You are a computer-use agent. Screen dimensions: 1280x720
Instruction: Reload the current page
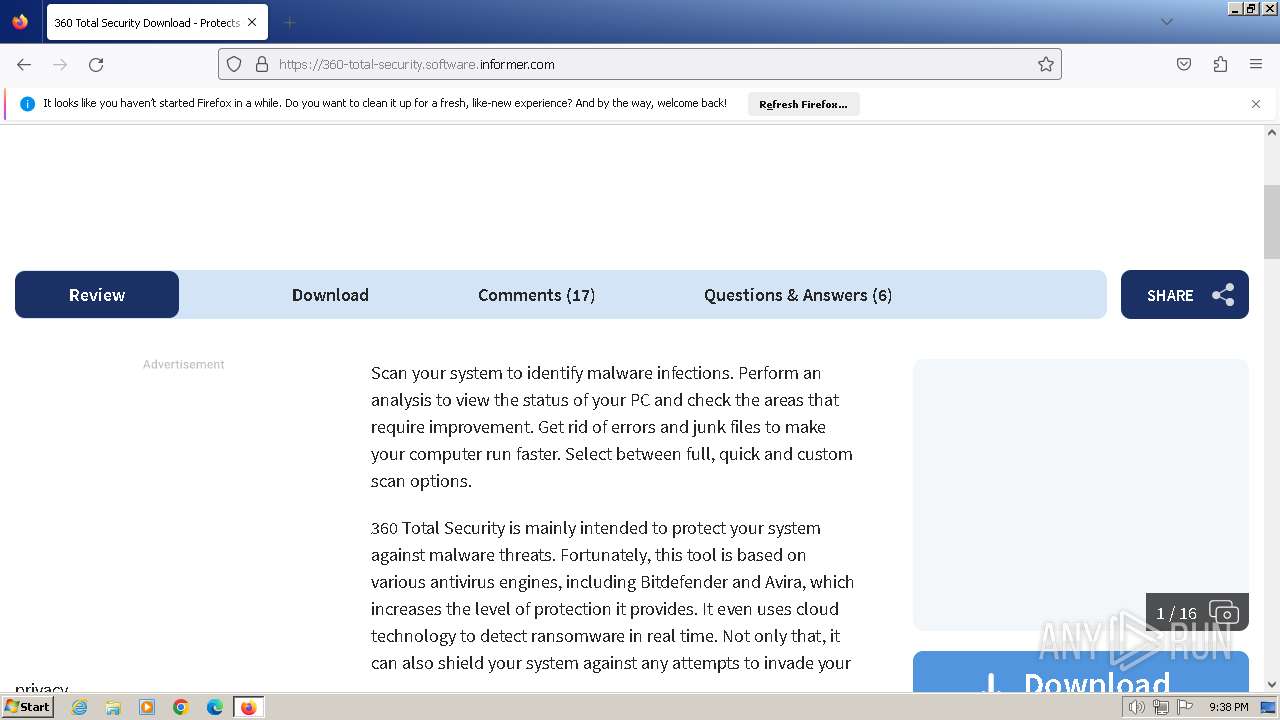96,64
